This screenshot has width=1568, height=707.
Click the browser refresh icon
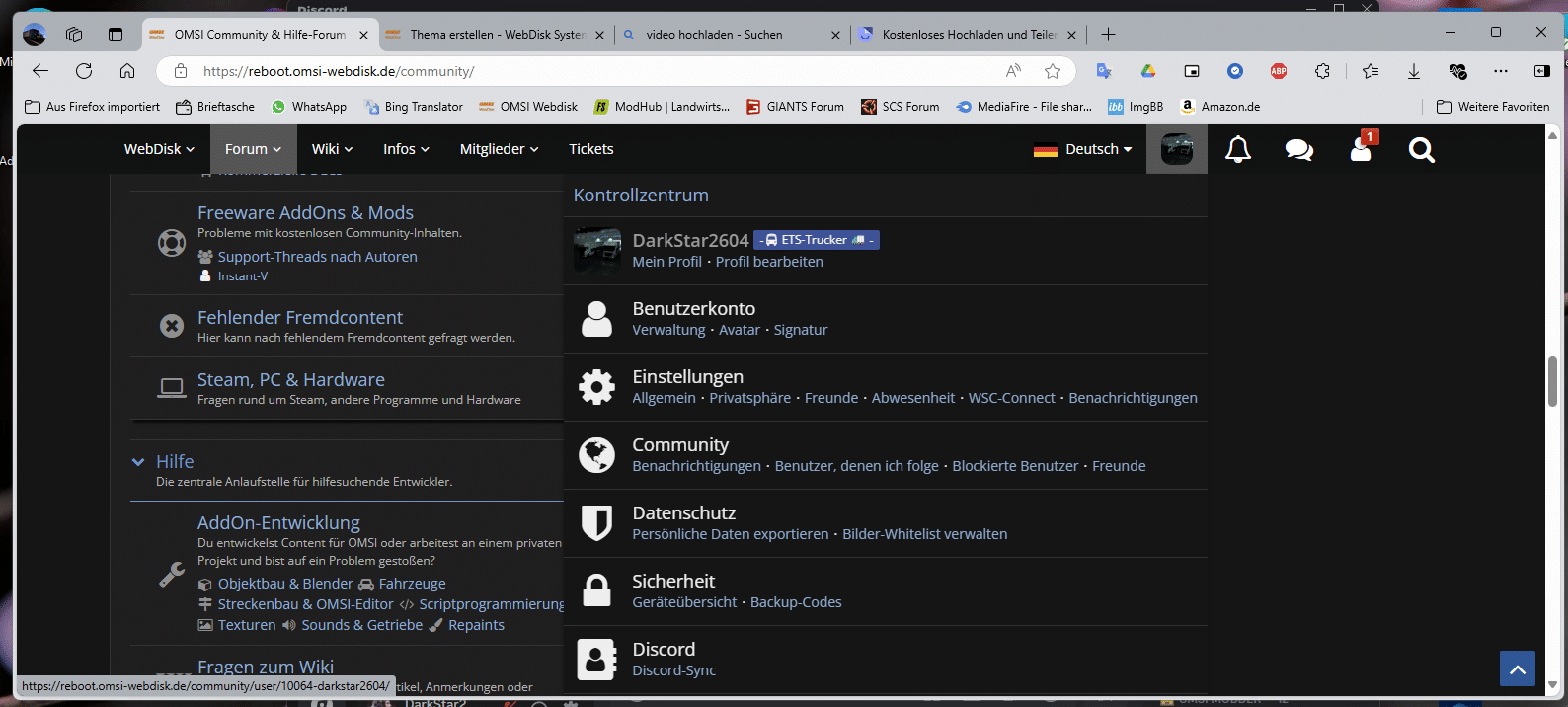(x=84, y=71)
